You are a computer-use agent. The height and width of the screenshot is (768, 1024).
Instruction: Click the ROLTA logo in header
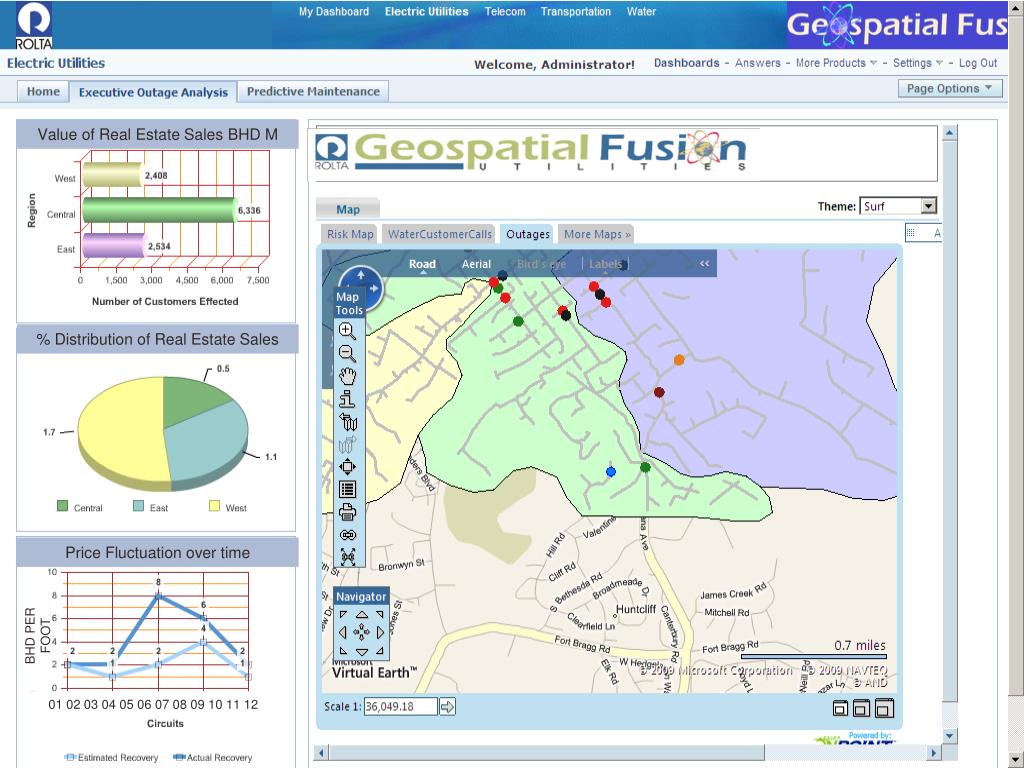pos(33,25)
